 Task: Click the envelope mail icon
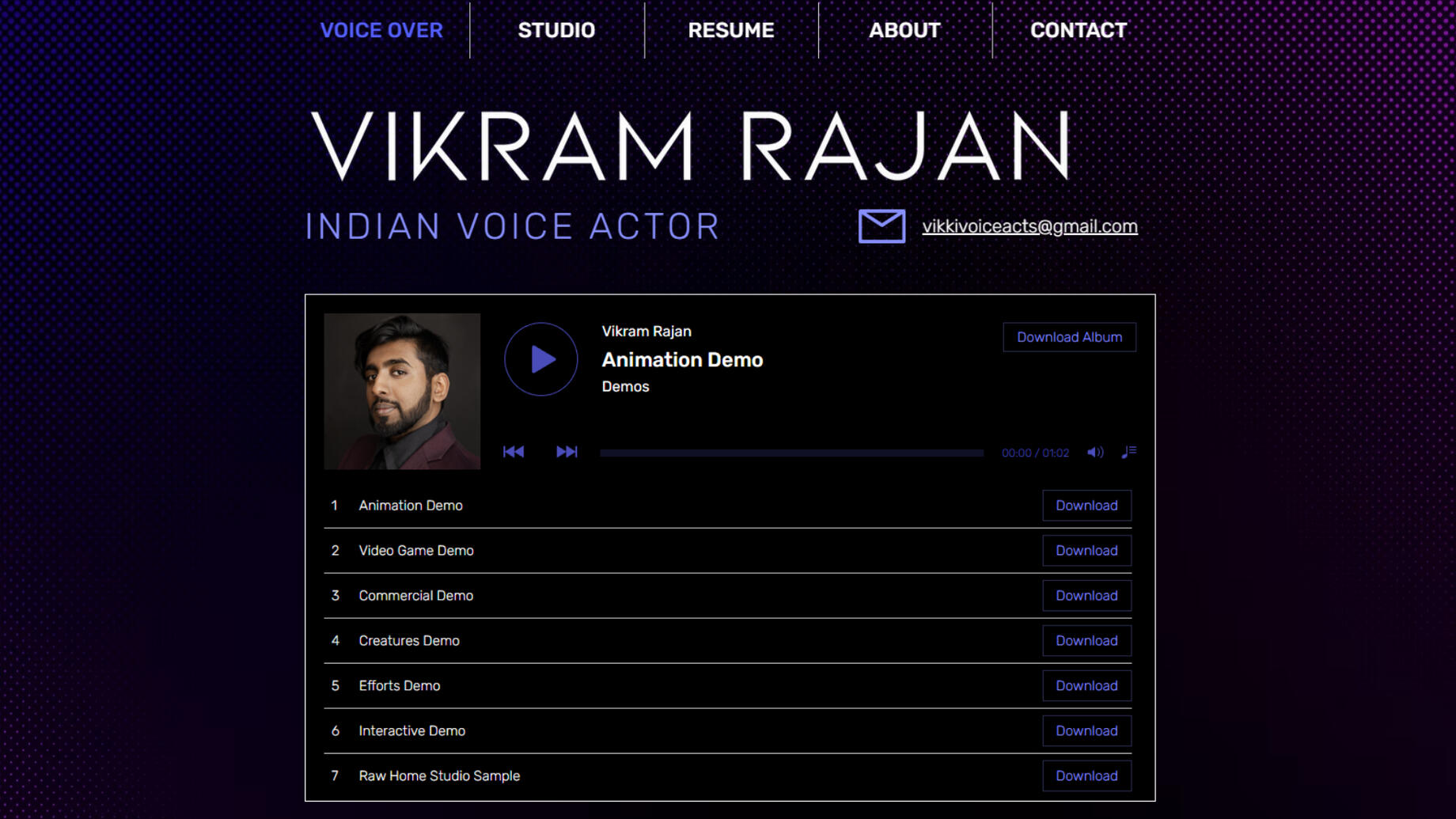pyautogui.click(x=882, y=226)
